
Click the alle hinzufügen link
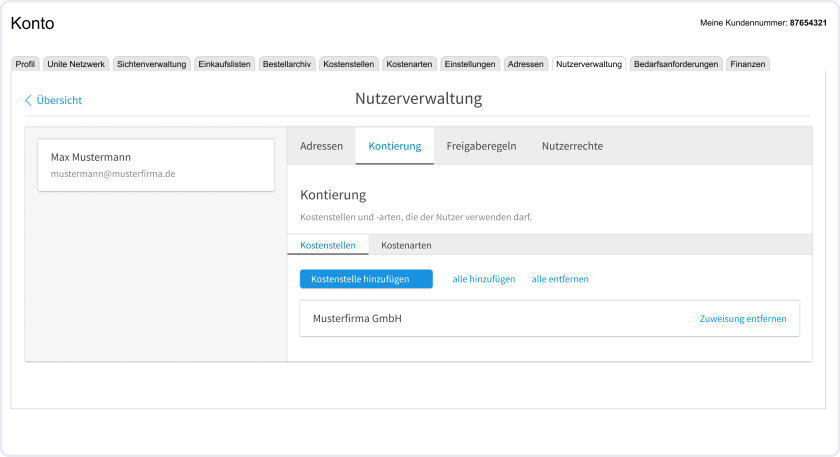tap(484, 279)
